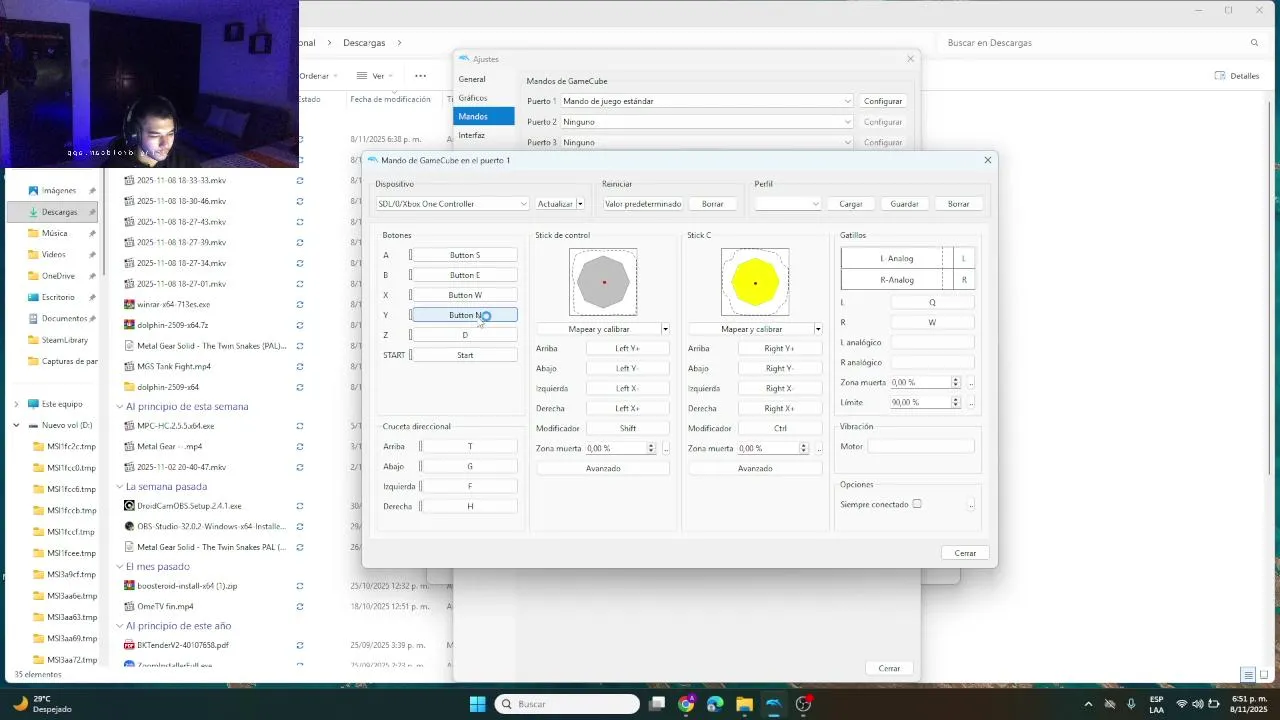
Task: Click Avanzado under Stick C
Action: click(755, 469)
